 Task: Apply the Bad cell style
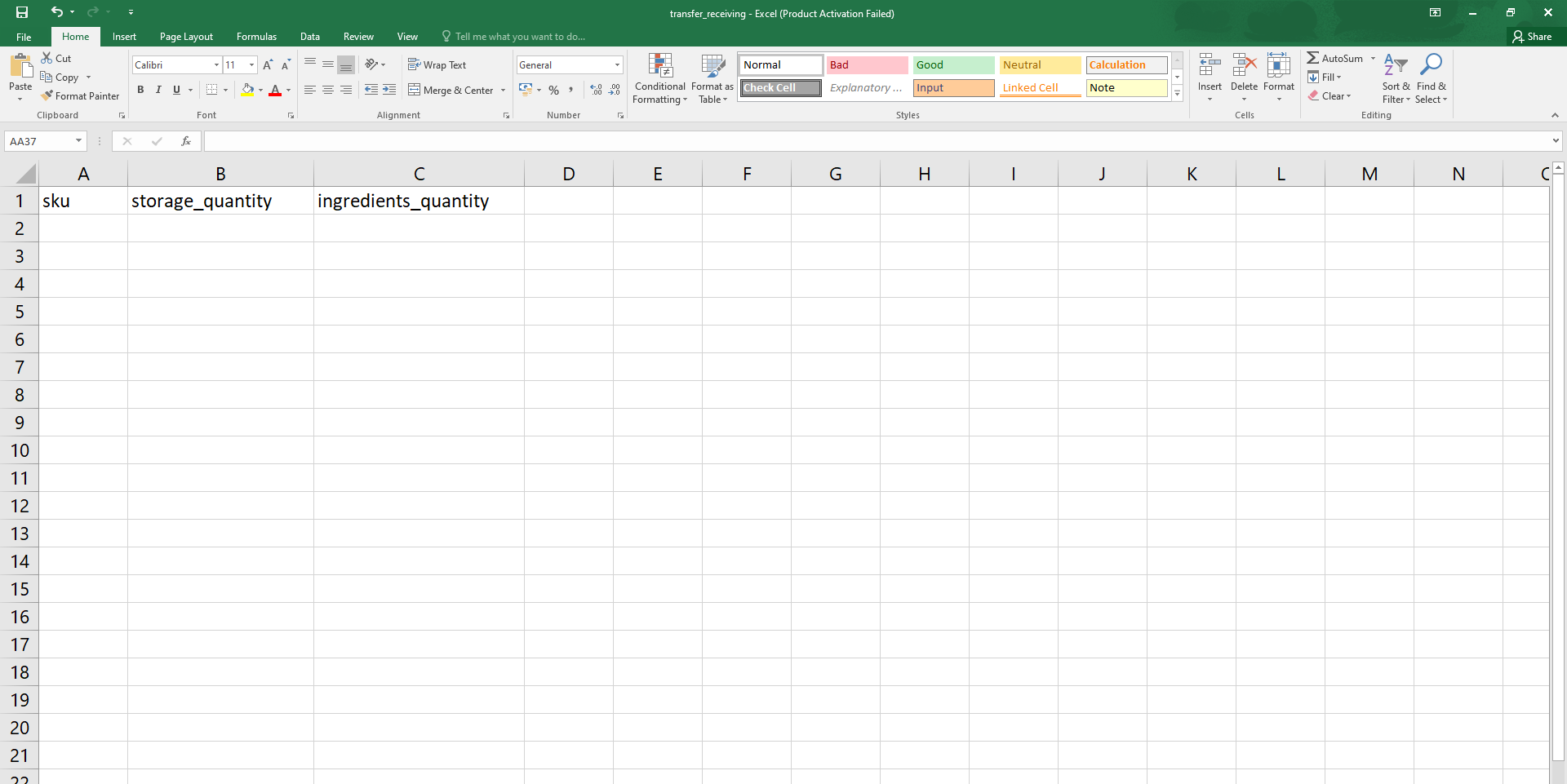867,64
